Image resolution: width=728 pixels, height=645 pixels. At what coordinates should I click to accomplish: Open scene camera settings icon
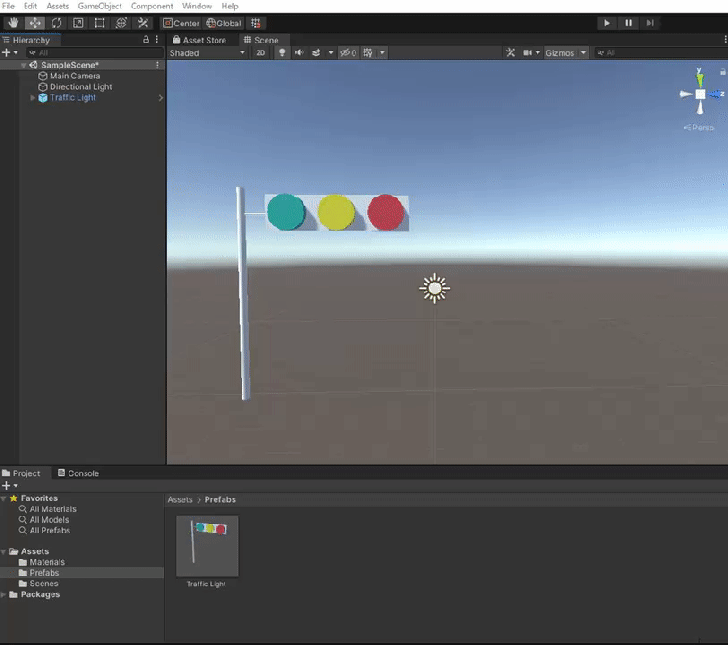[527, 52]
